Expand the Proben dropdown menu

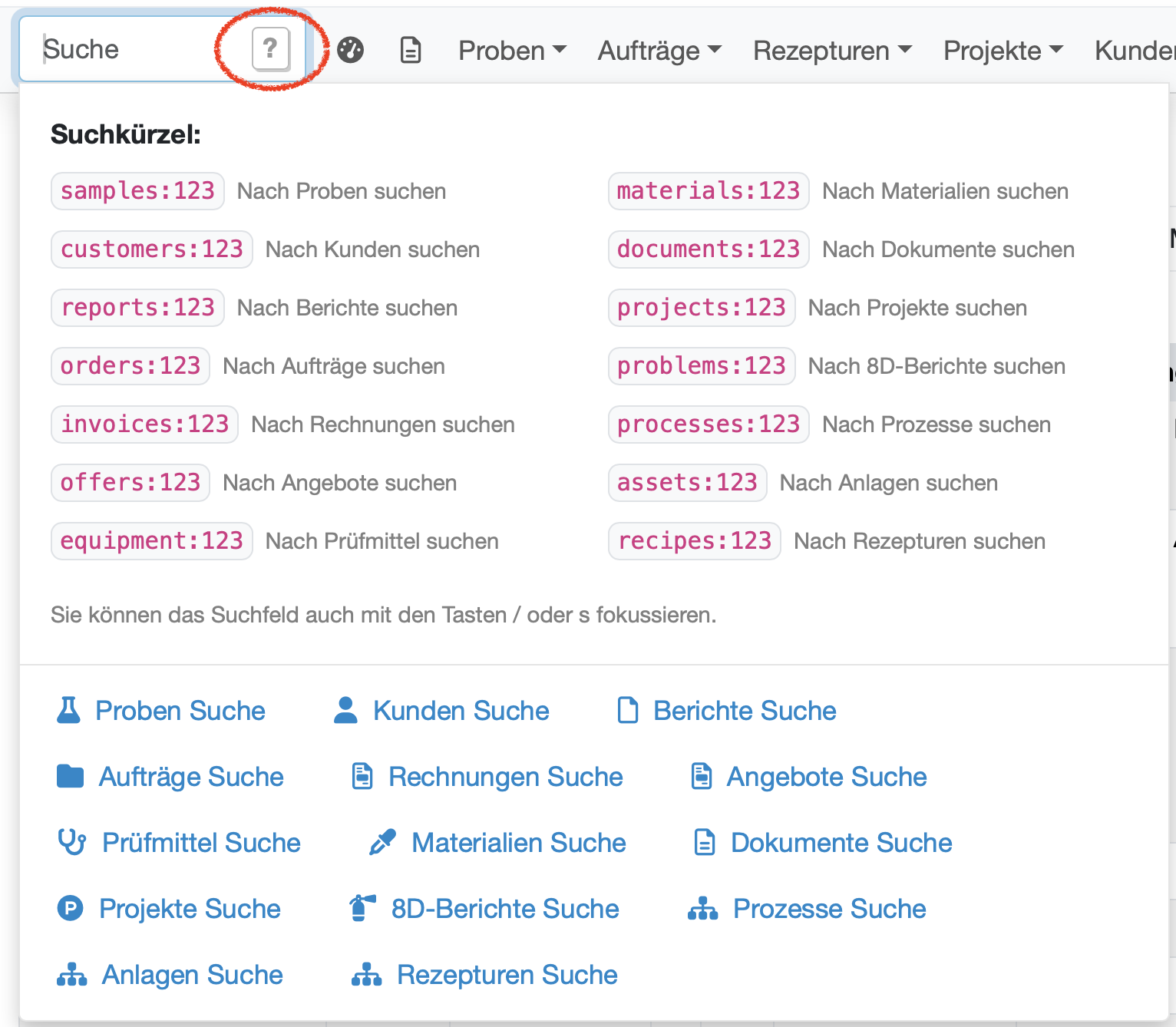pos(512,51)
